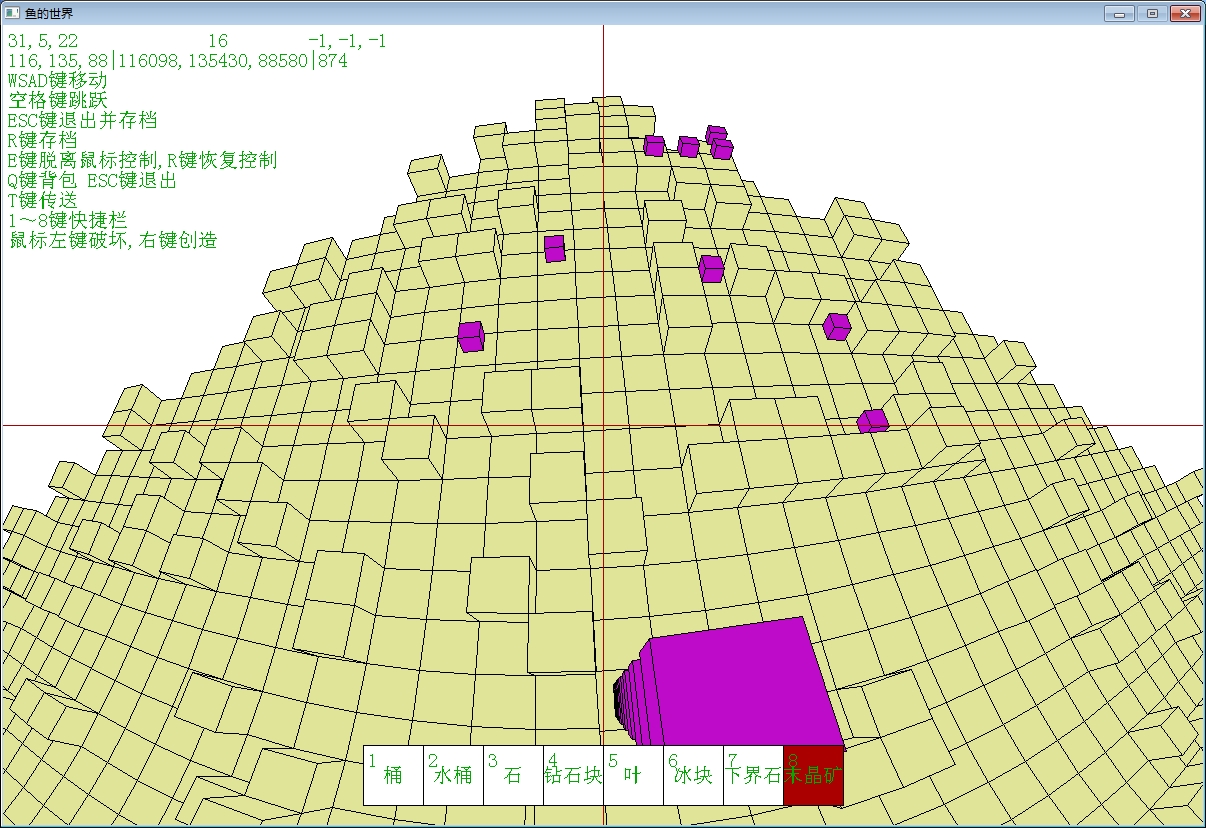The height and width of the screenshot is (828, 1206).
Task: Select hotbar slot 6 冰块
Action: (693, 775)
